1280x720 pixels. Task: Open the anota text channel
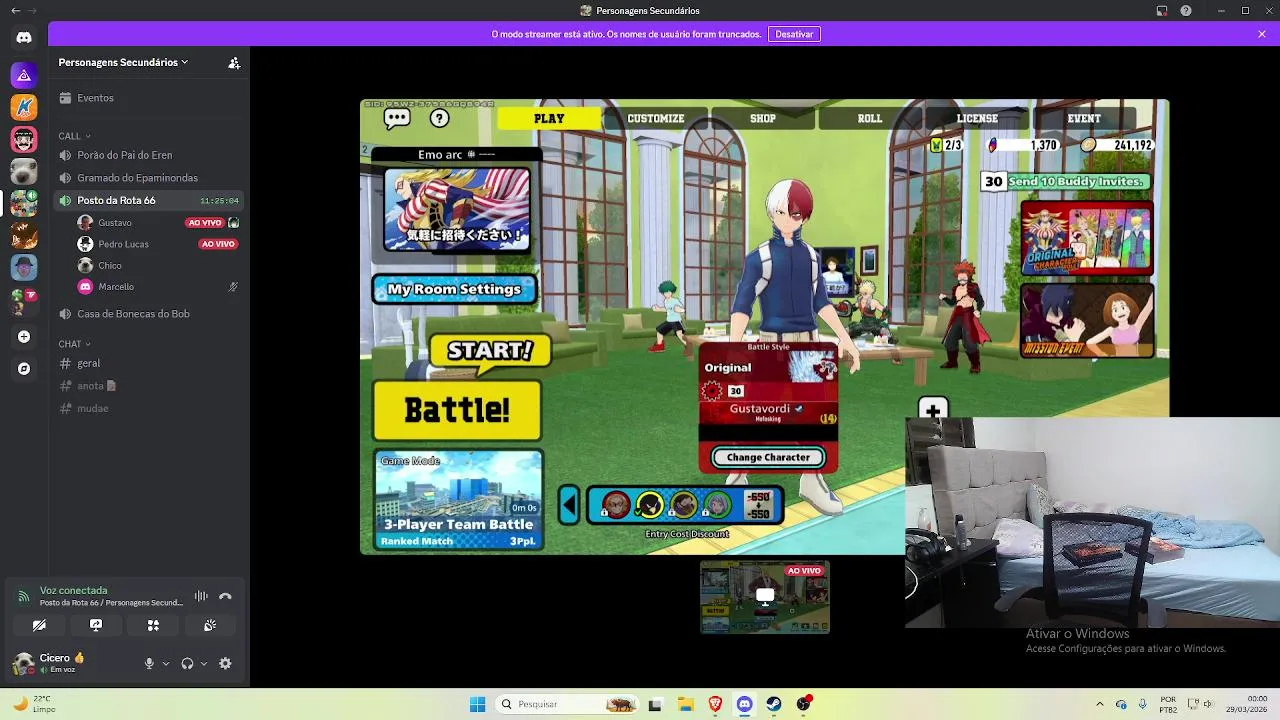(150, 386)
